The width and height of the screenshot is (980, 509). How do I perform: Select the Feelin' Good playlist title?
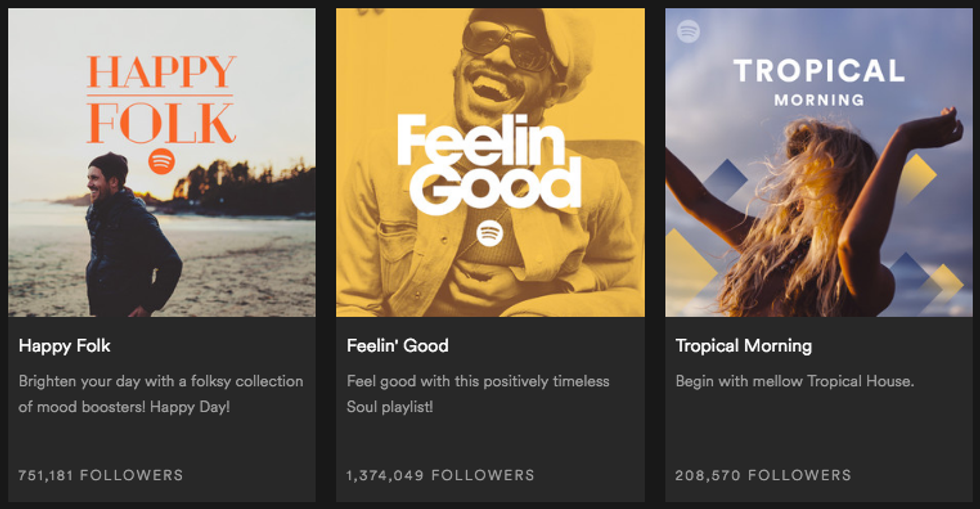(x=397, y=346)
